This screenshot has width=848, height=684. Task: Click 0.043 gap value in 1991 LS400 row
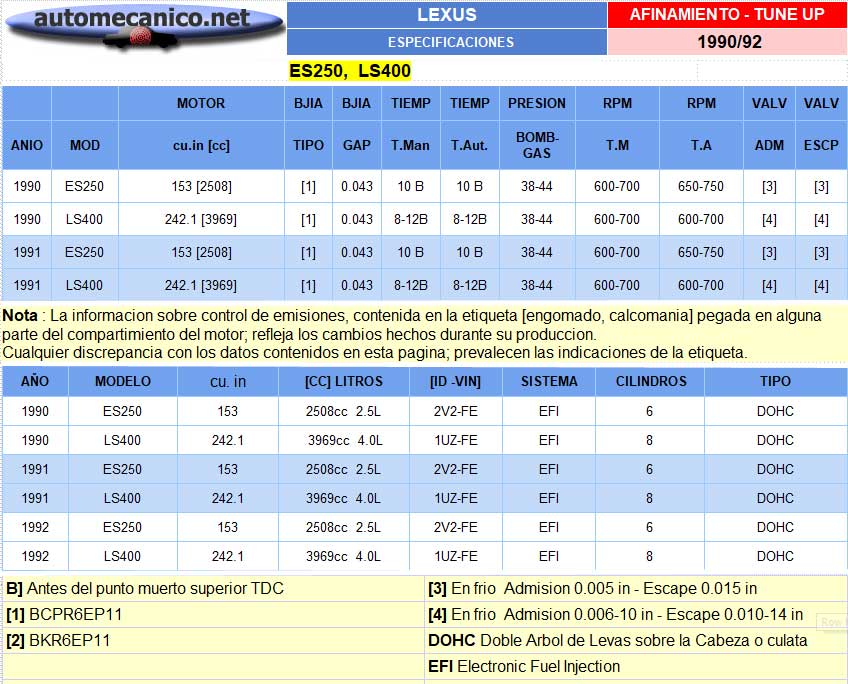point(356,285)
